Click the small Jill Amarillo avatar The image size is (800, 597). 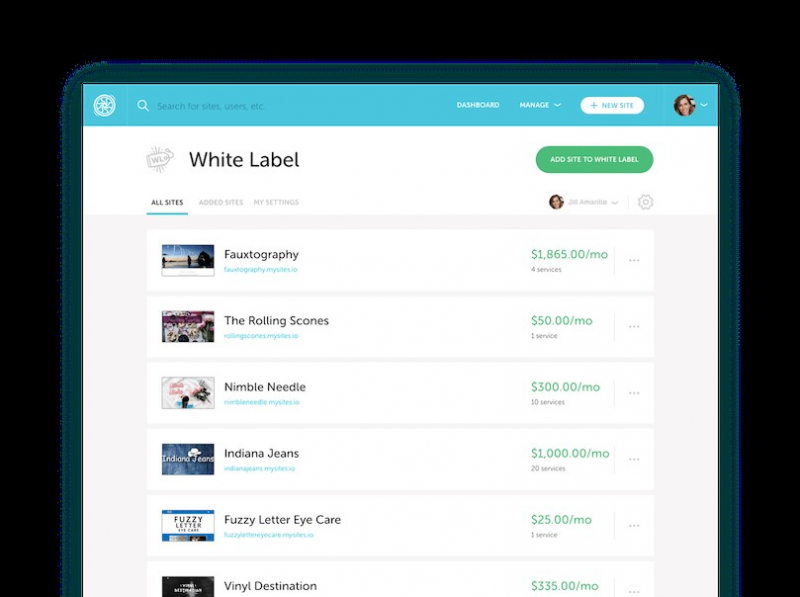[556, 202]
